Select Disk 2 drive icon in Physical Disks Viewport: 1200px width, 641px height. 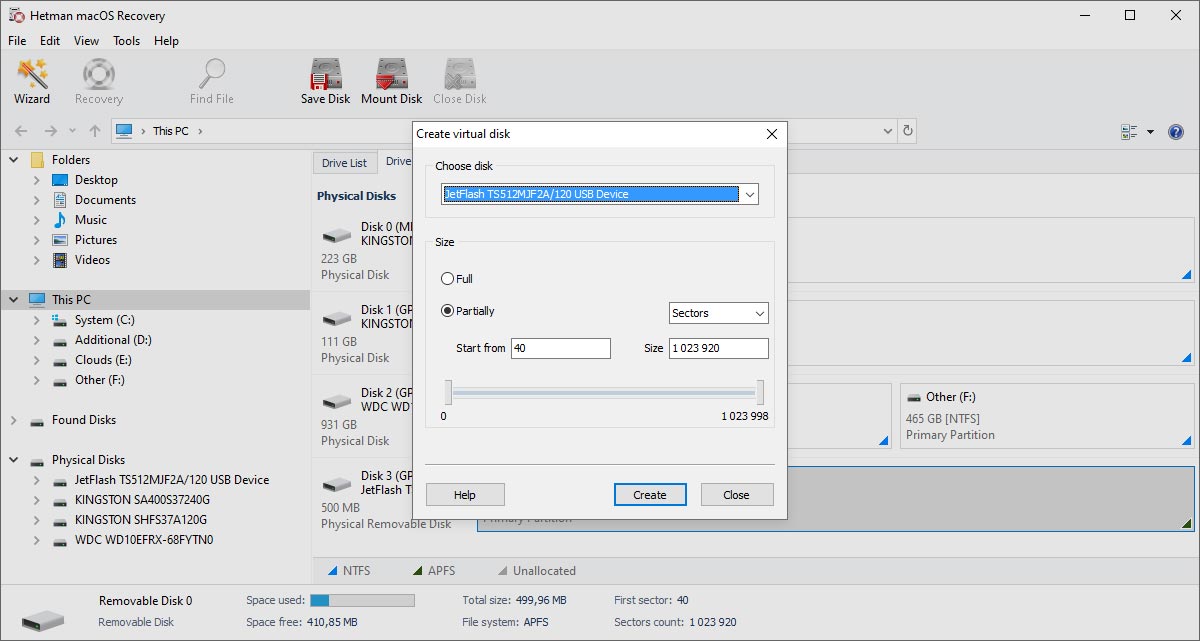pos(337,402)
